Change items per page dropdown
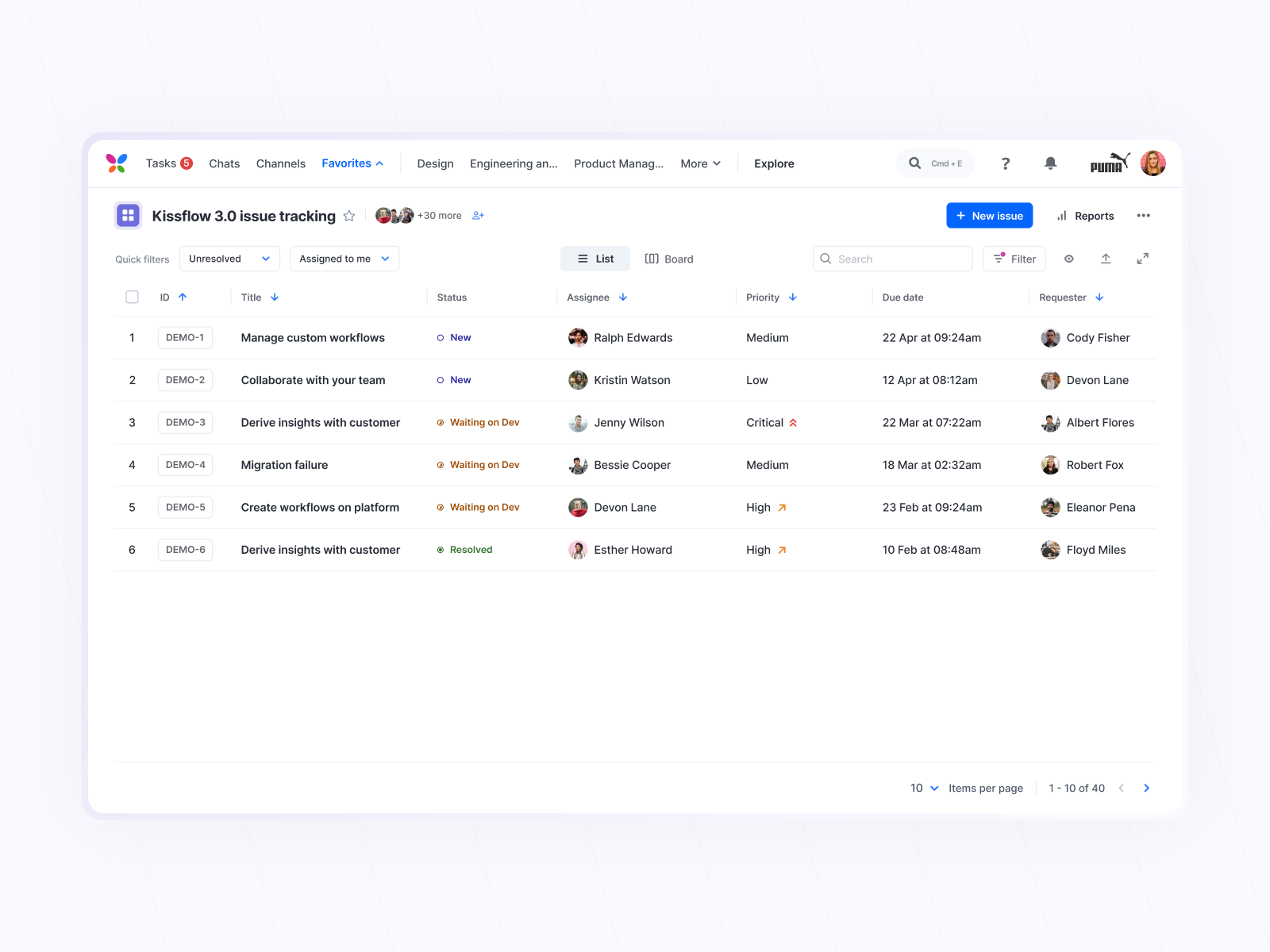Image resolution: width=1270 pixels, height=952 pixels. click(925, 788)
